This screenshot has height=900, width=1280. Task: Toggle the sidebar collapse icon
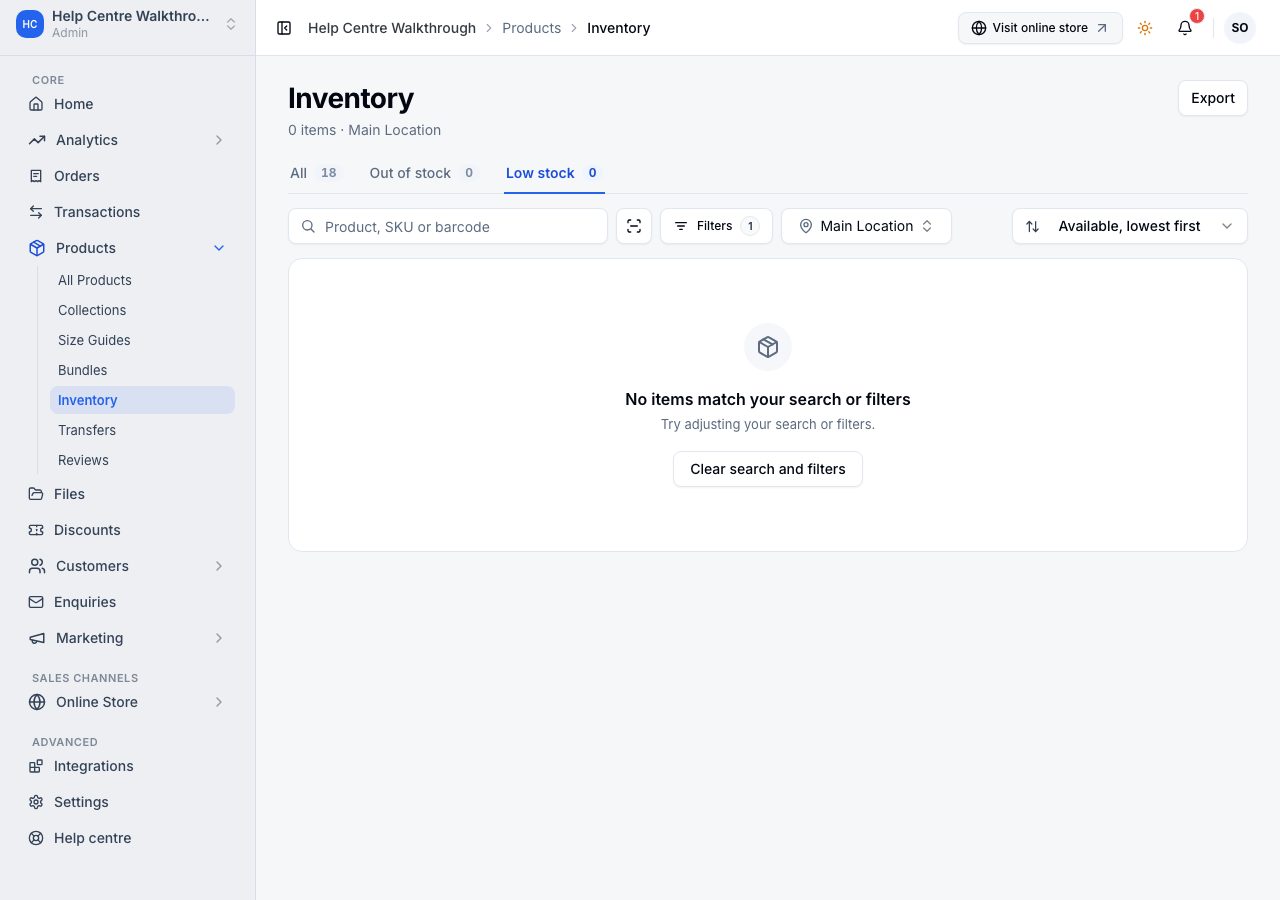pos(284,28)
